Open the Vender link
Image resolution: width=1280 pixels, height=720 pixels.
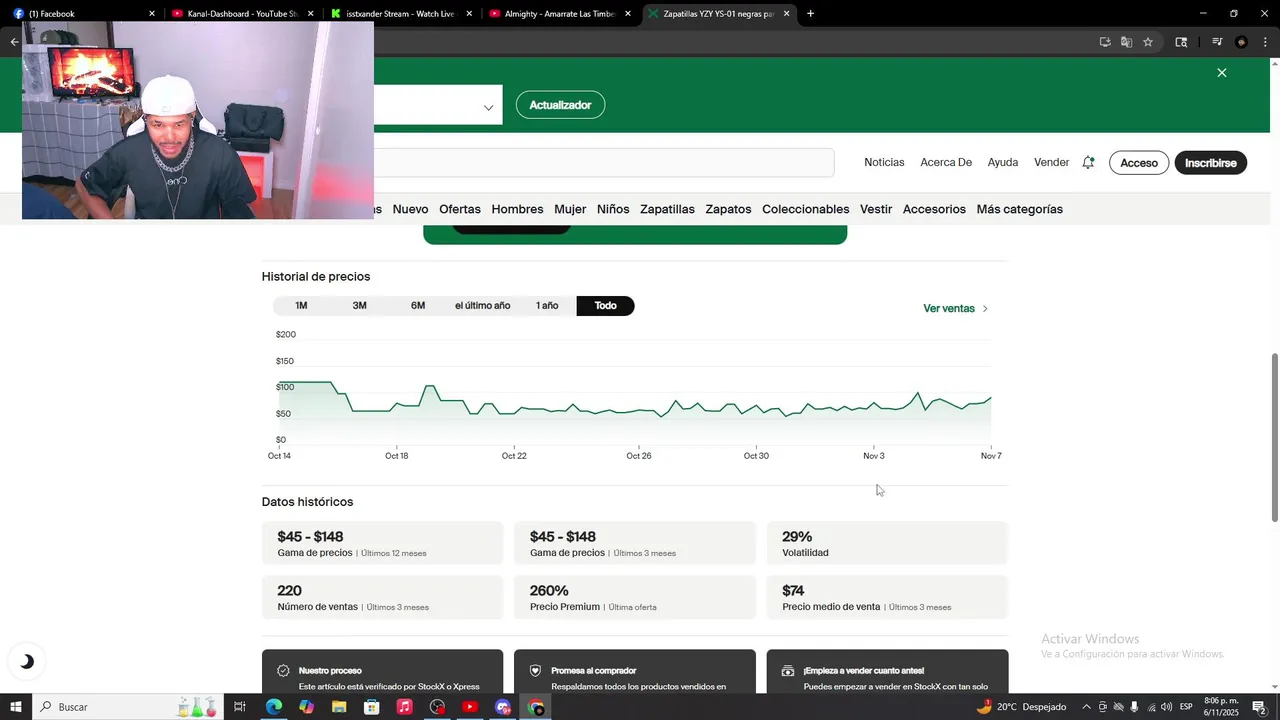[x=1051, y=162]
